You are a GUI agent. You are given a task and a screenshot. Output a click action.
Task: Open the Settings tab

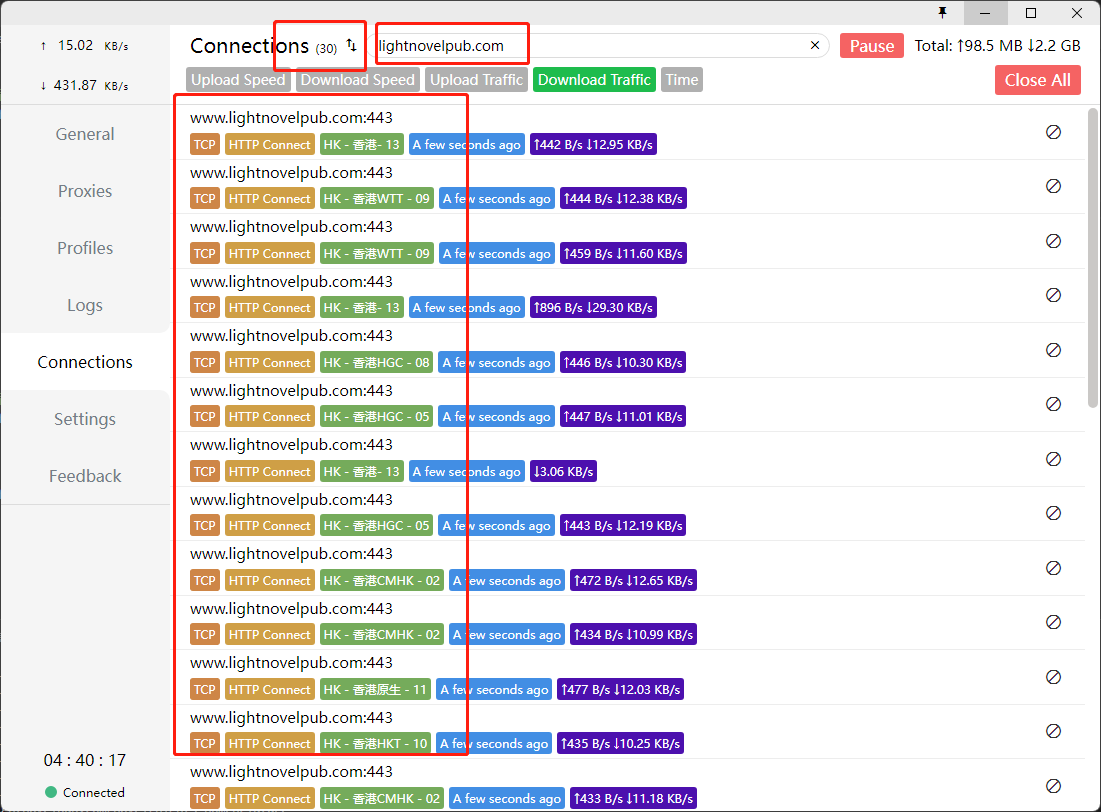[85, 419]
